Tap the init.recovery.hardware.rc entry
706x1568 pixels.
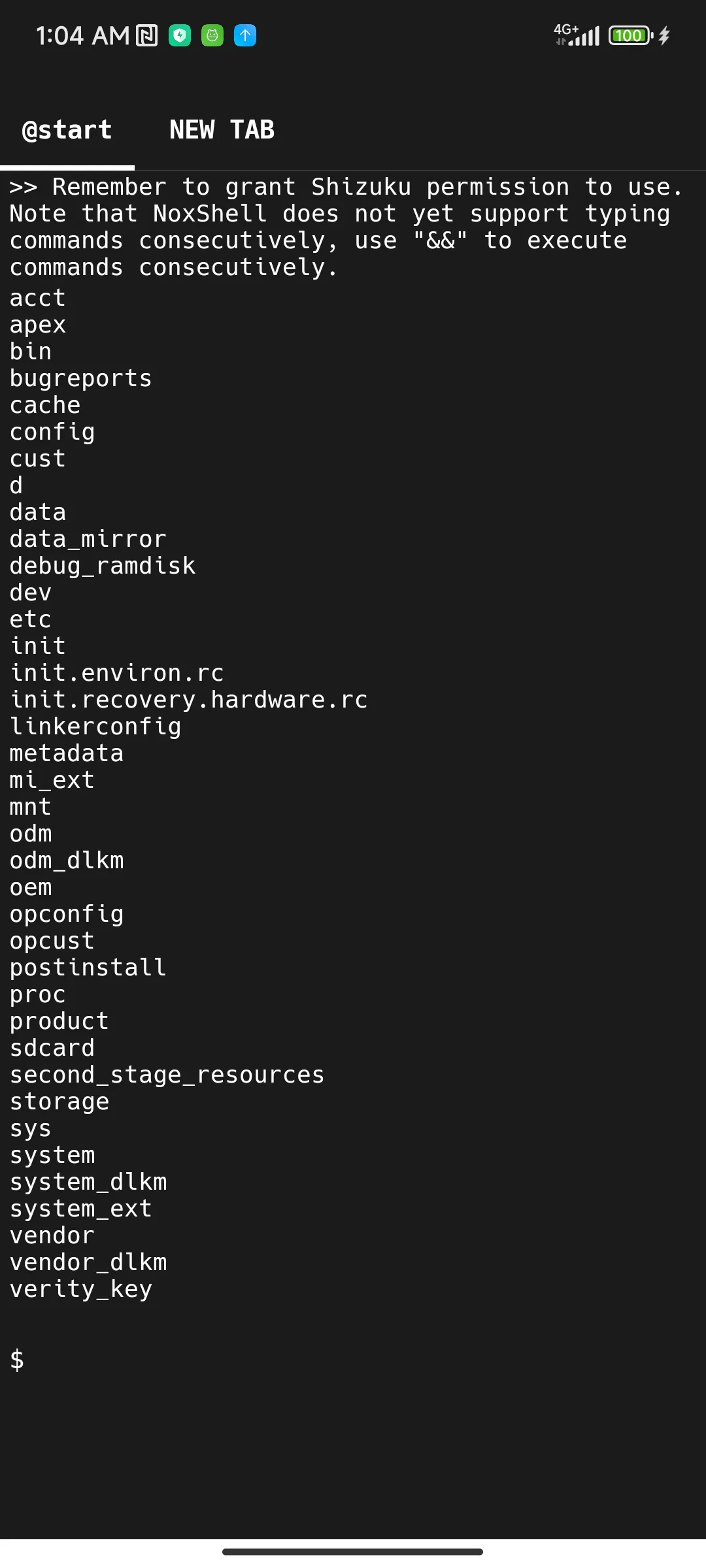(189, 700)
